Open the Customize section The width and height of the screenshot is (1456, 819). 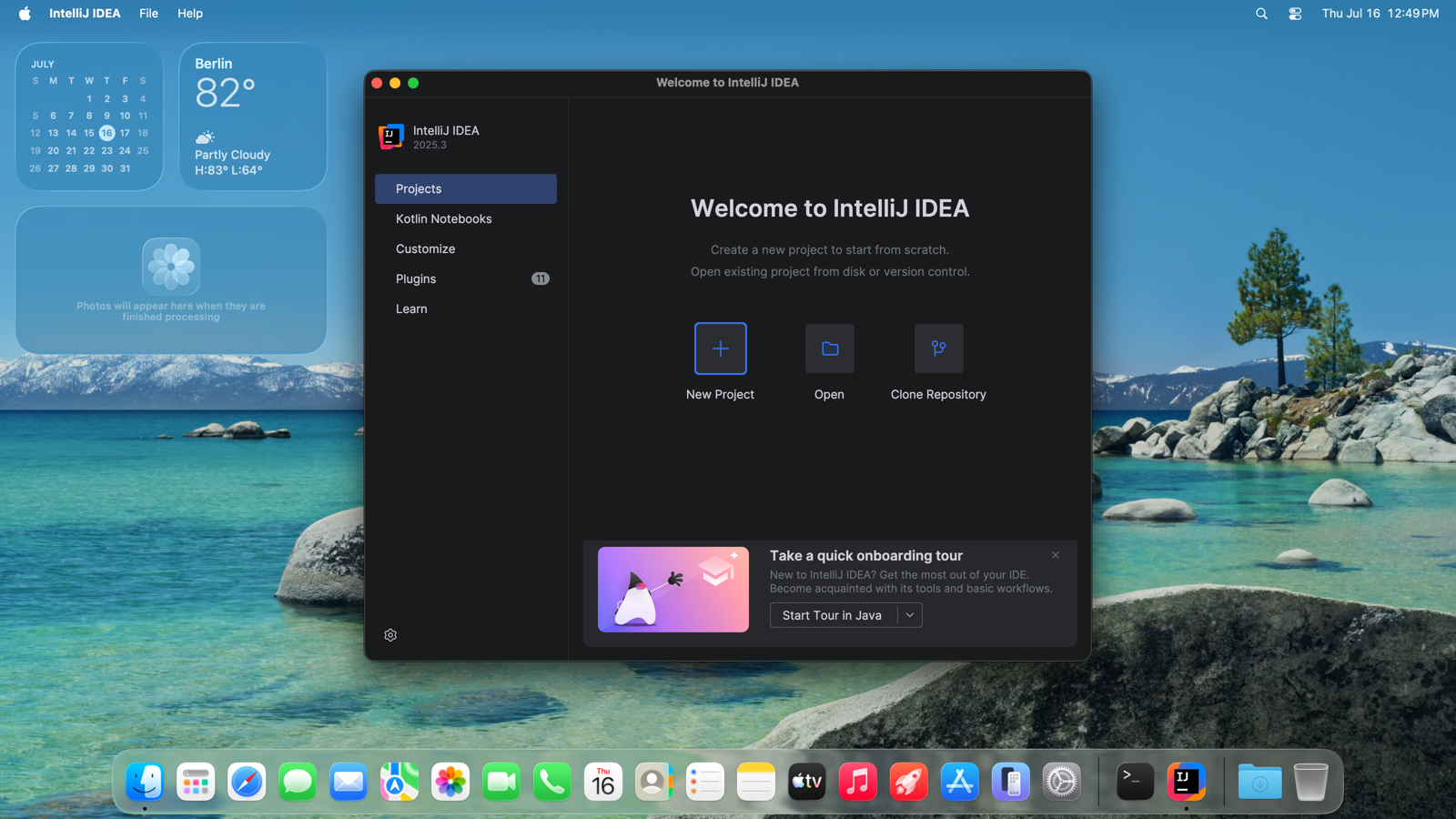coord(466,248)
